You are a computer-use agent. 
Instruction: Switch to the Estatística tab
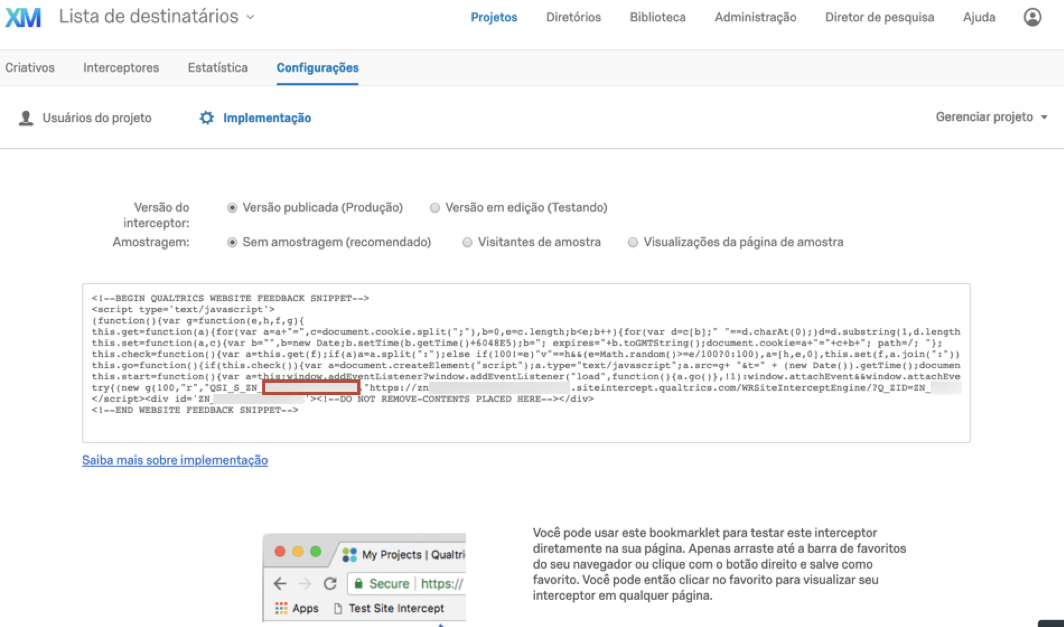point(218,68)
